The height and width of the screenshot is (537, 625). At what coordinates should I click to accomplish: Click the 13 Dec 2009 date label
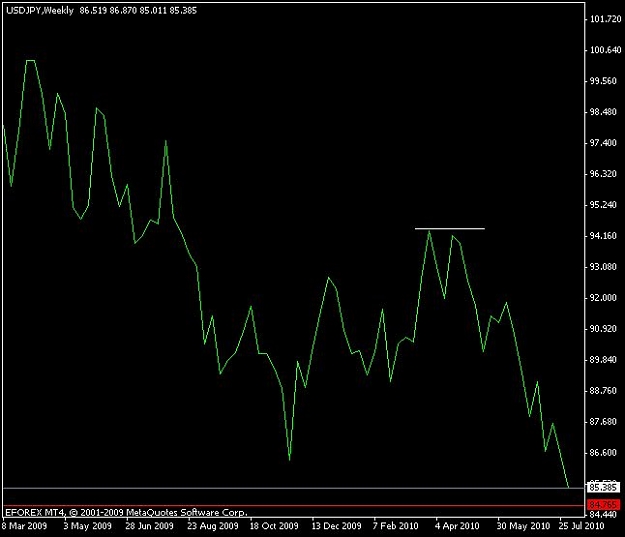click(336, 526)
